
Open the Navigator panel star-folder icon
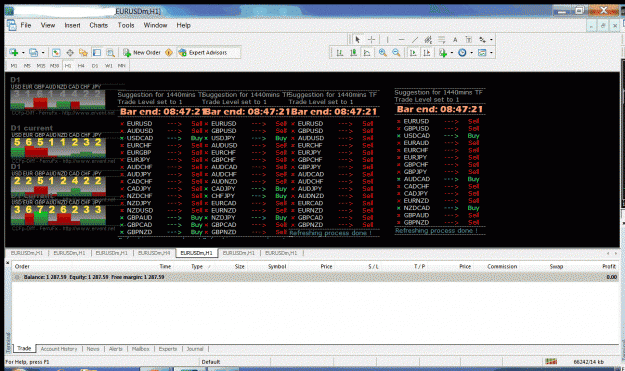[83, 53]
